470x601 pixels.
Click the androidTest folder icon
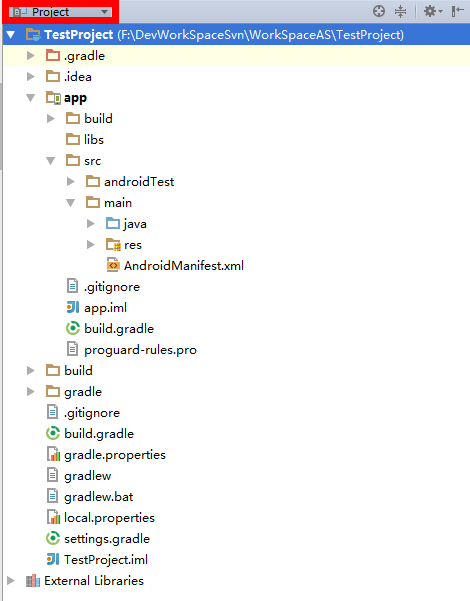tap(93, 181)
